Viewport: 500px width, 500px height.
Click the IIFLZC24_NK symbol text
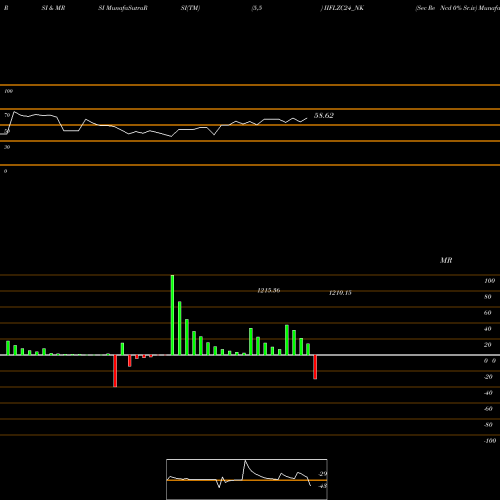pos(343,8)
